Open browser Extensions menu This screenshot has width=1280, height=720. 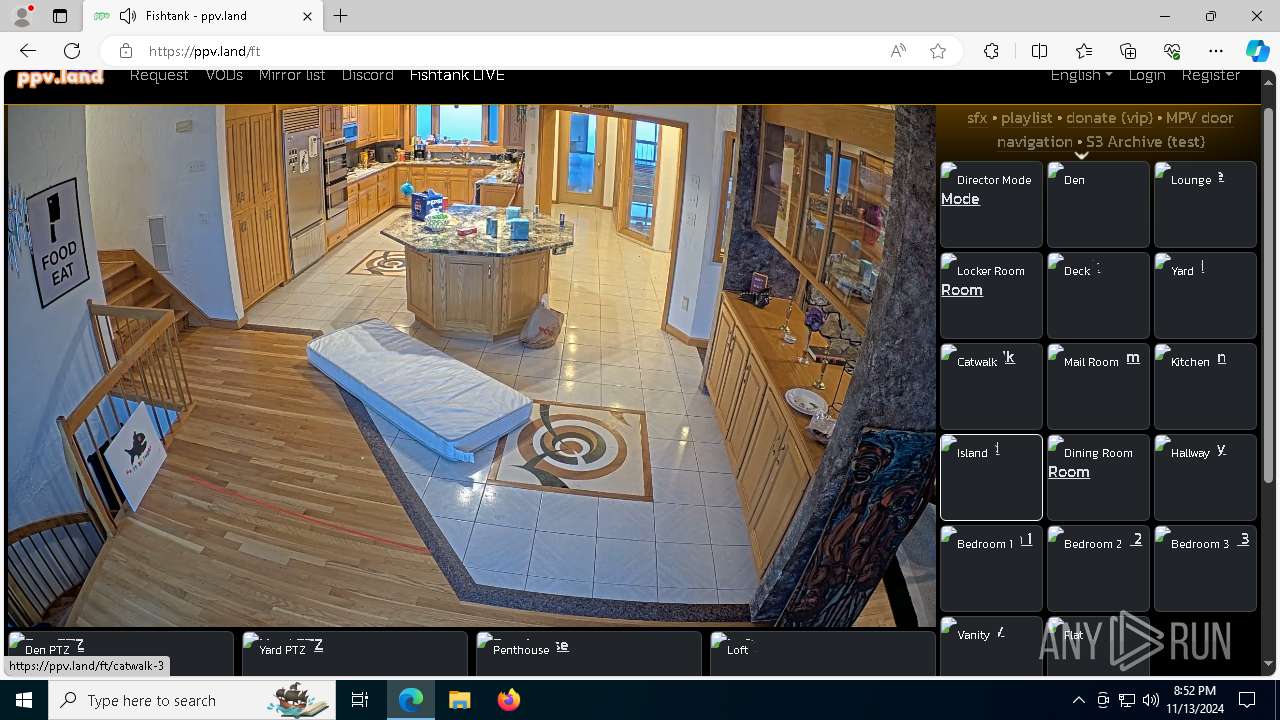(991, 51)
